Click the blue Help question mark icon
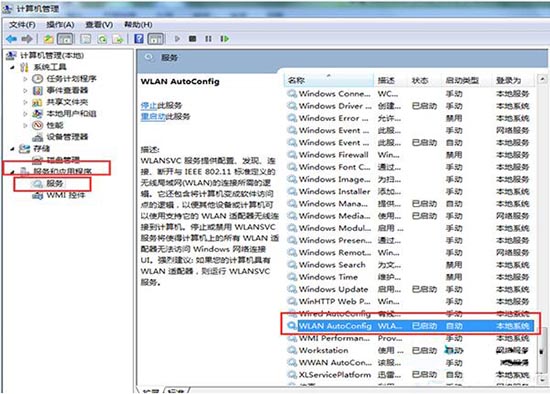 (139, 39)
